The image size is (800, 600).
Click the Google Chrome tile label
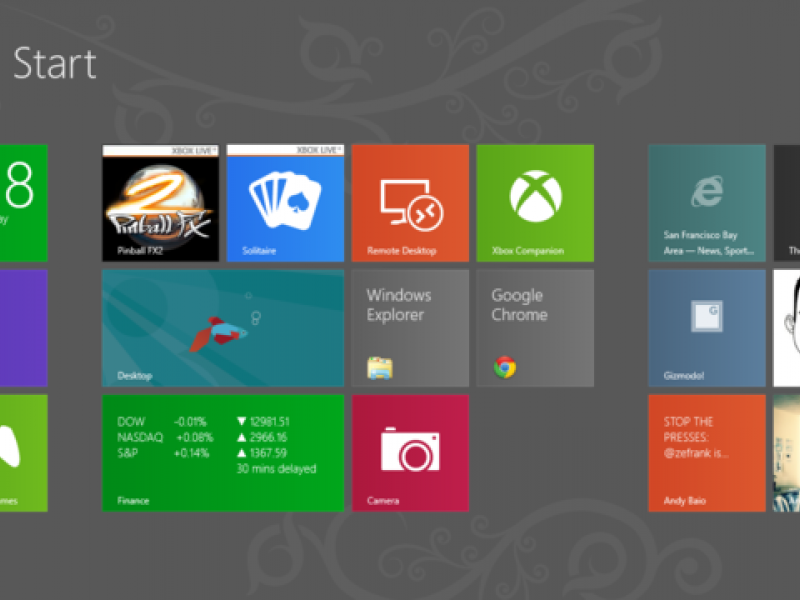tap(519, 305)
